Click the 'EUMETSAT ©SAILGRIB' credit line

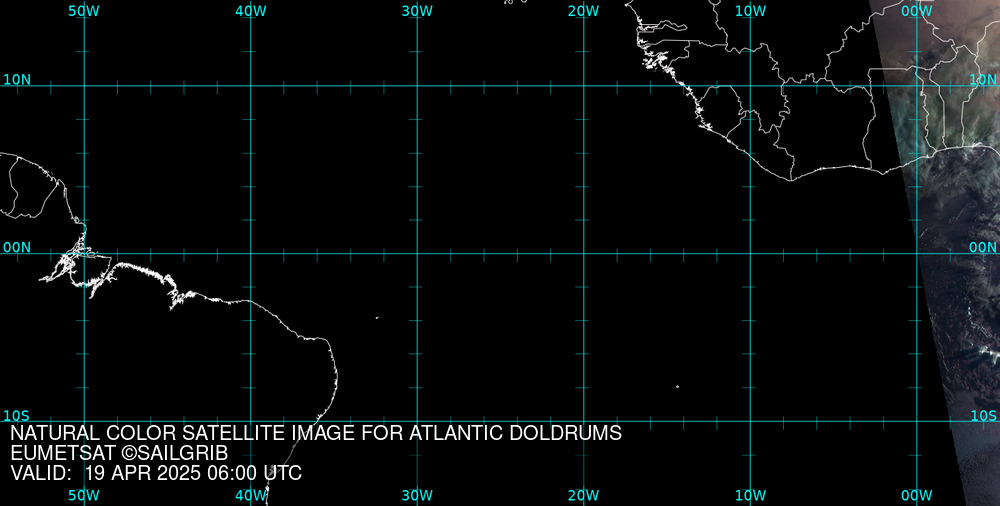point(119,453)
